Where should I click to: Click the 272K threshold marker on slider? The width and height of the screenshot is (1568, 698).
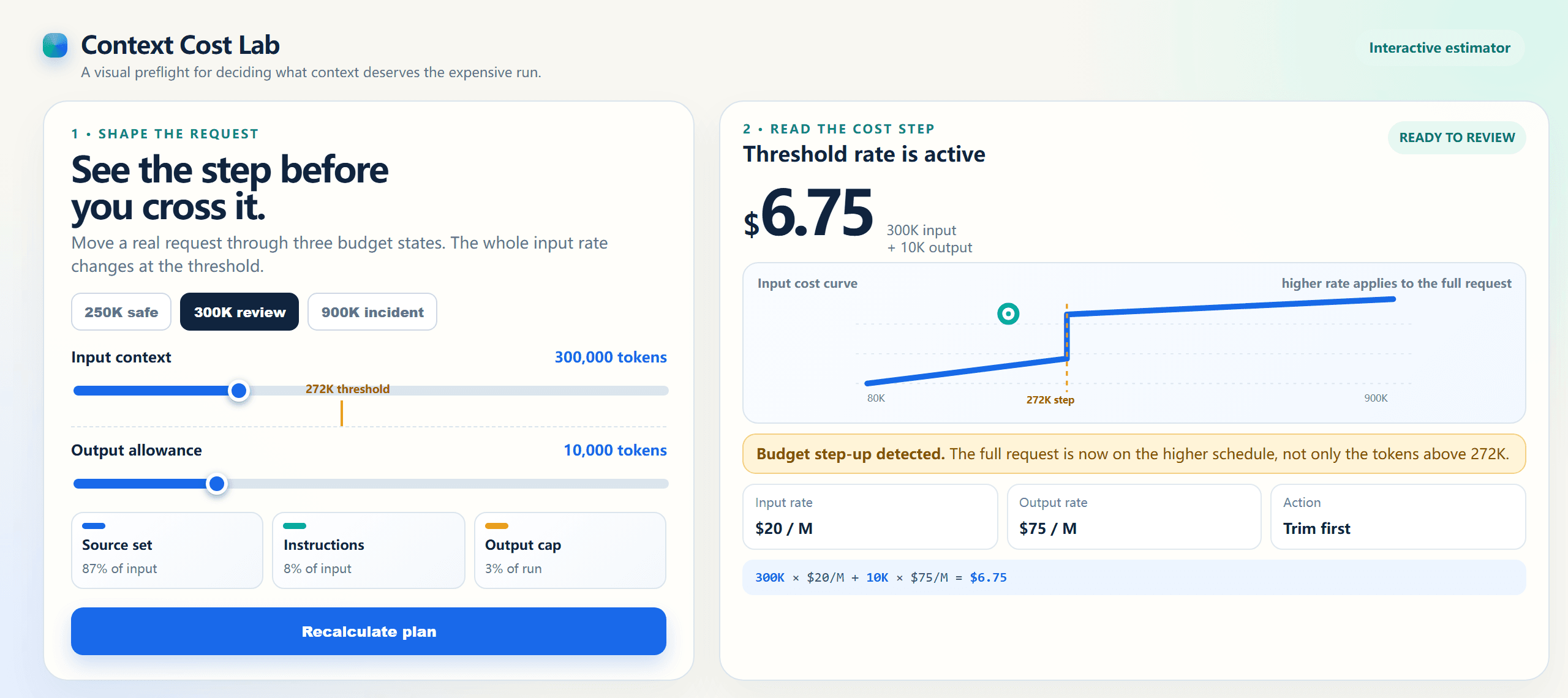point(342,413)
